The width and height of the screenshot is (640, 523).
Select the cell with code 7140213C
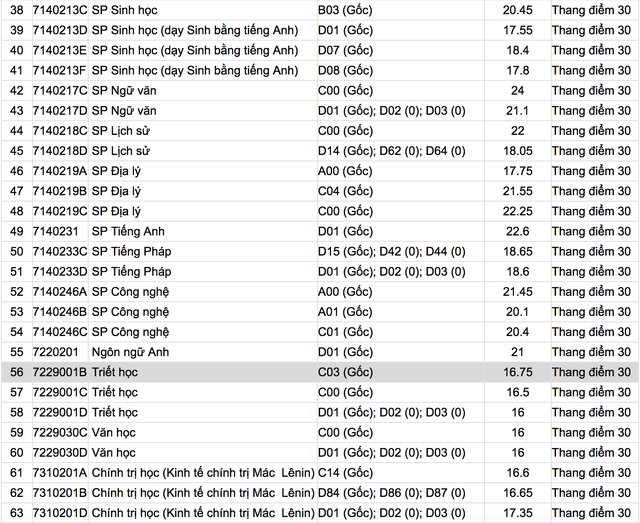[x=59, y=9]
